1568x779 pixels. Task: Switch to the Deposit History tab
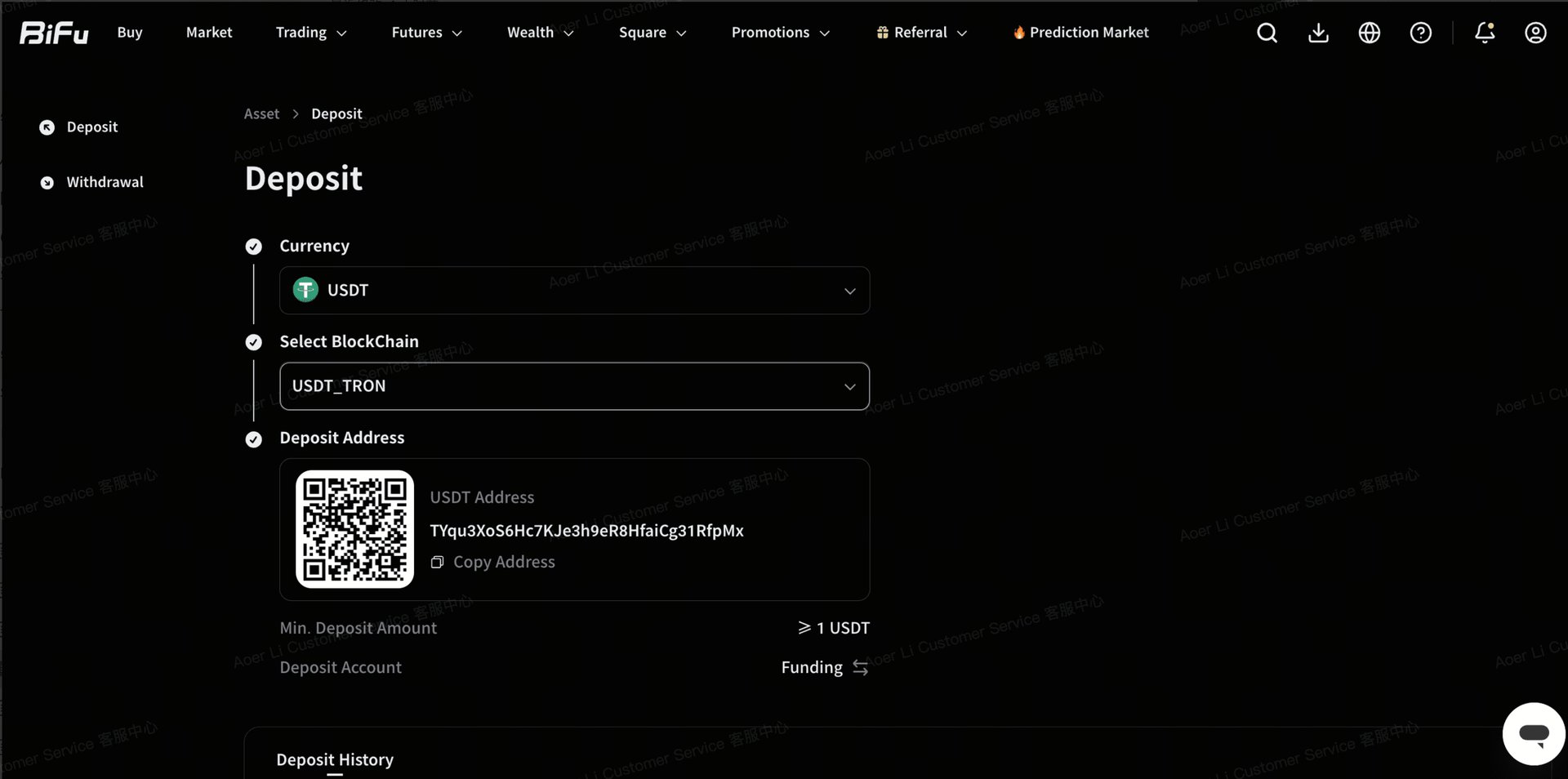click(335, 760)
